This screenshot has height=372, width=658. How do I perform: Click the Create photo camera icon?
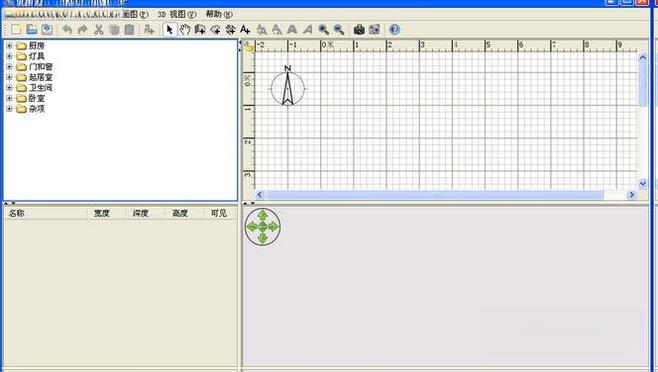[359, 29]
